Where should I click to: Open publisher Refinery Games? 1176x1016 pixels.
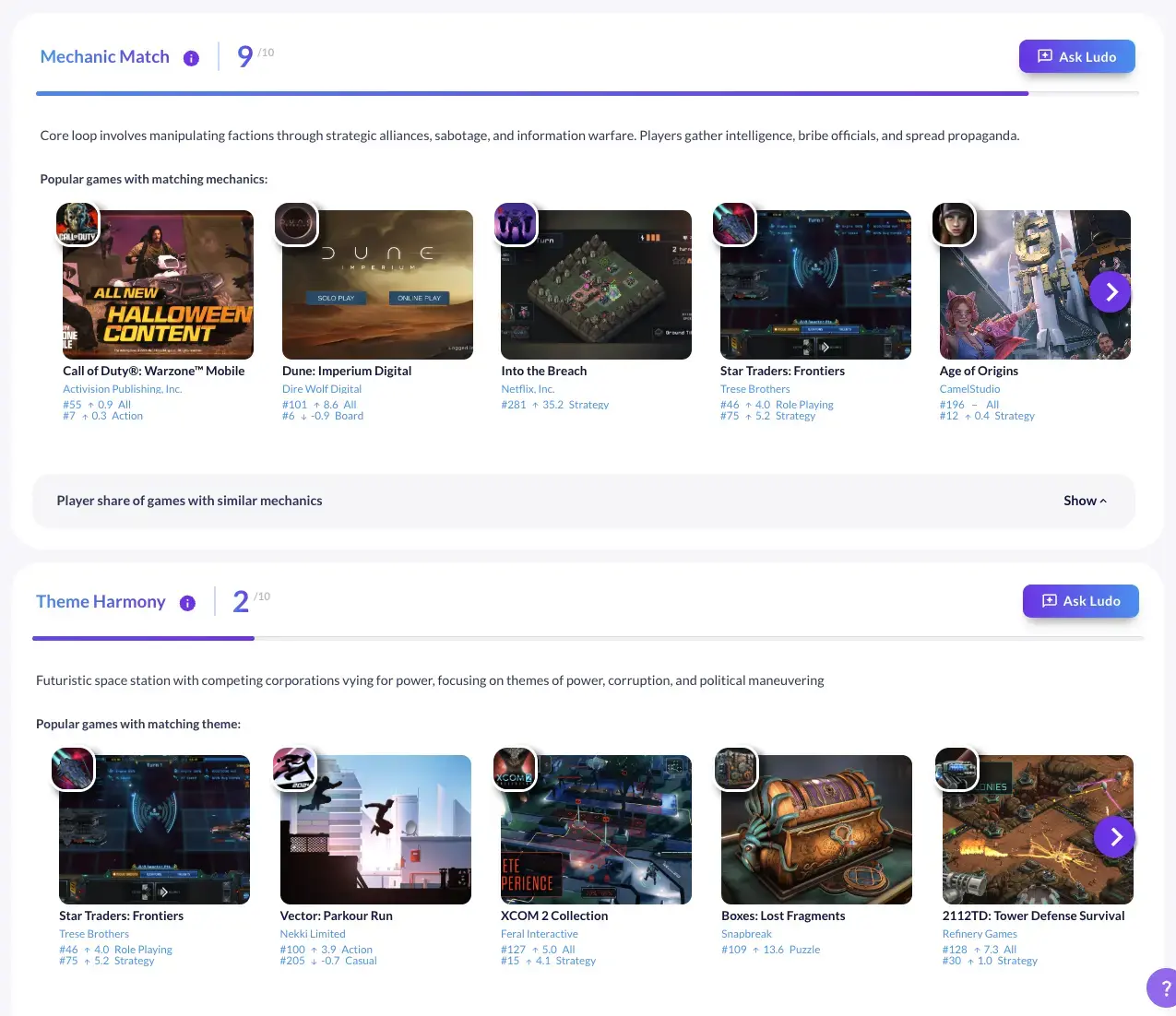point(980,934)
